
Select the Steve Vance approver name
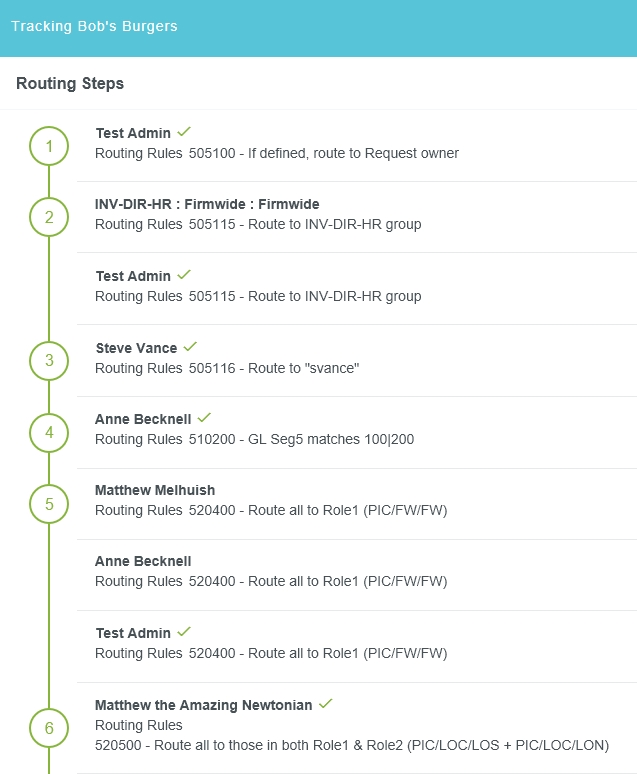[x=136, y=348]
